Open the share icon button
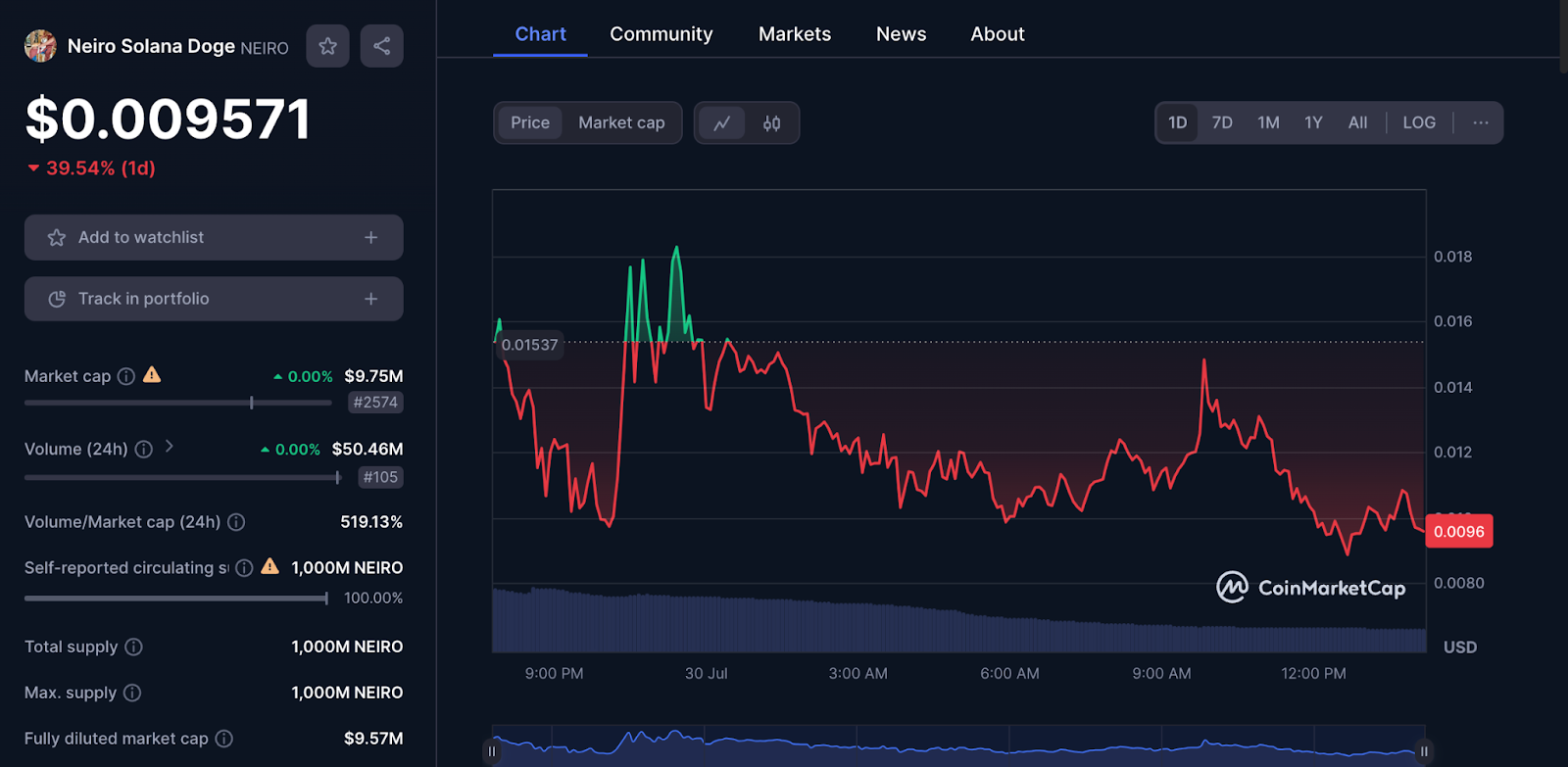The width and height of the screenshot is (1568, 767). (x=381, y=46)
